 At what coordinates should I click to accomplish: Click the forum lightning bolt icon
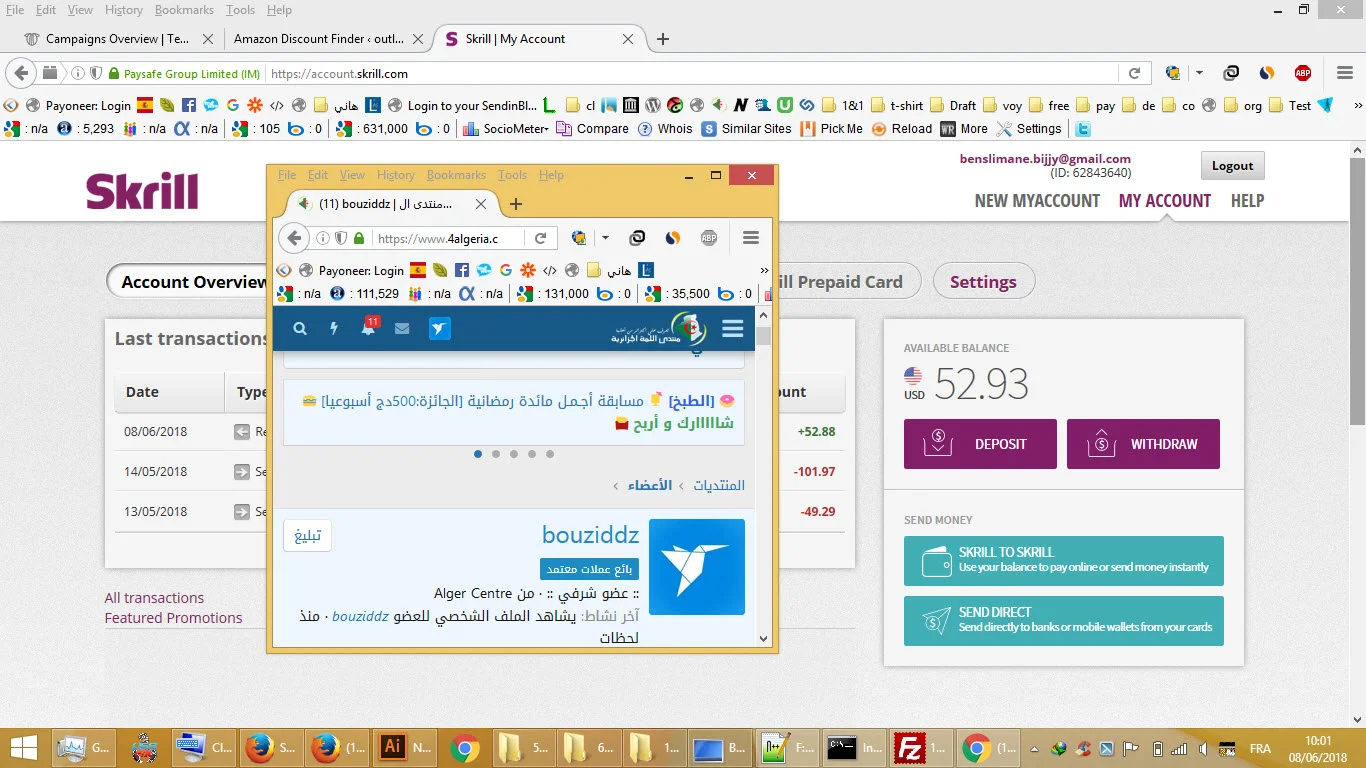pos(334,328)
